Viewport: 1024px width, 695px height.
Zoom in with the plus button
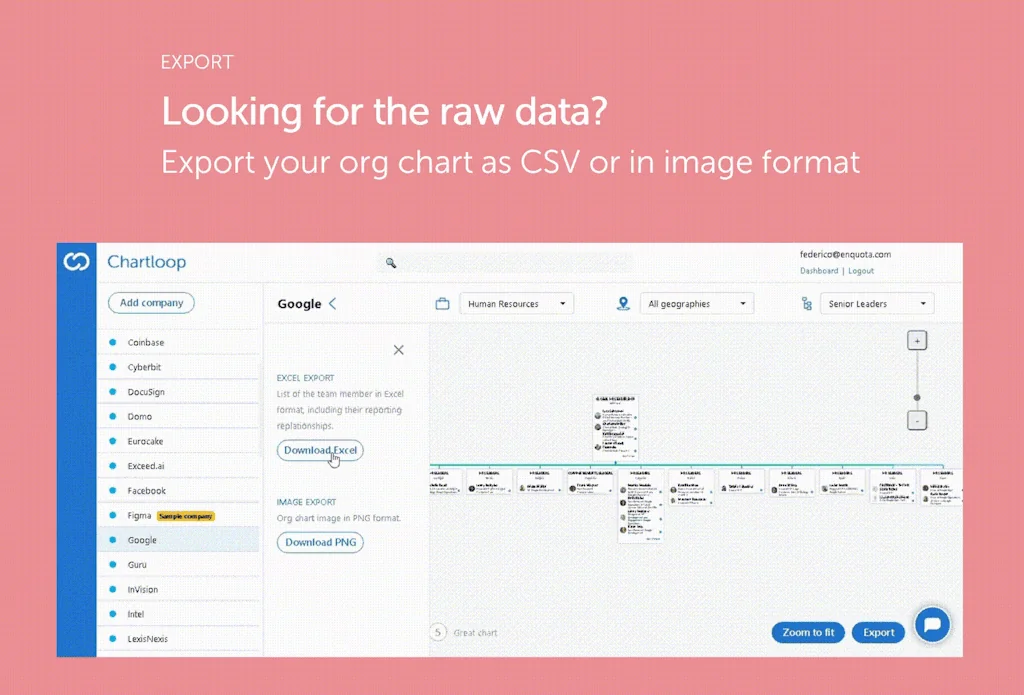pyautogui.click(x=917, y=341)
